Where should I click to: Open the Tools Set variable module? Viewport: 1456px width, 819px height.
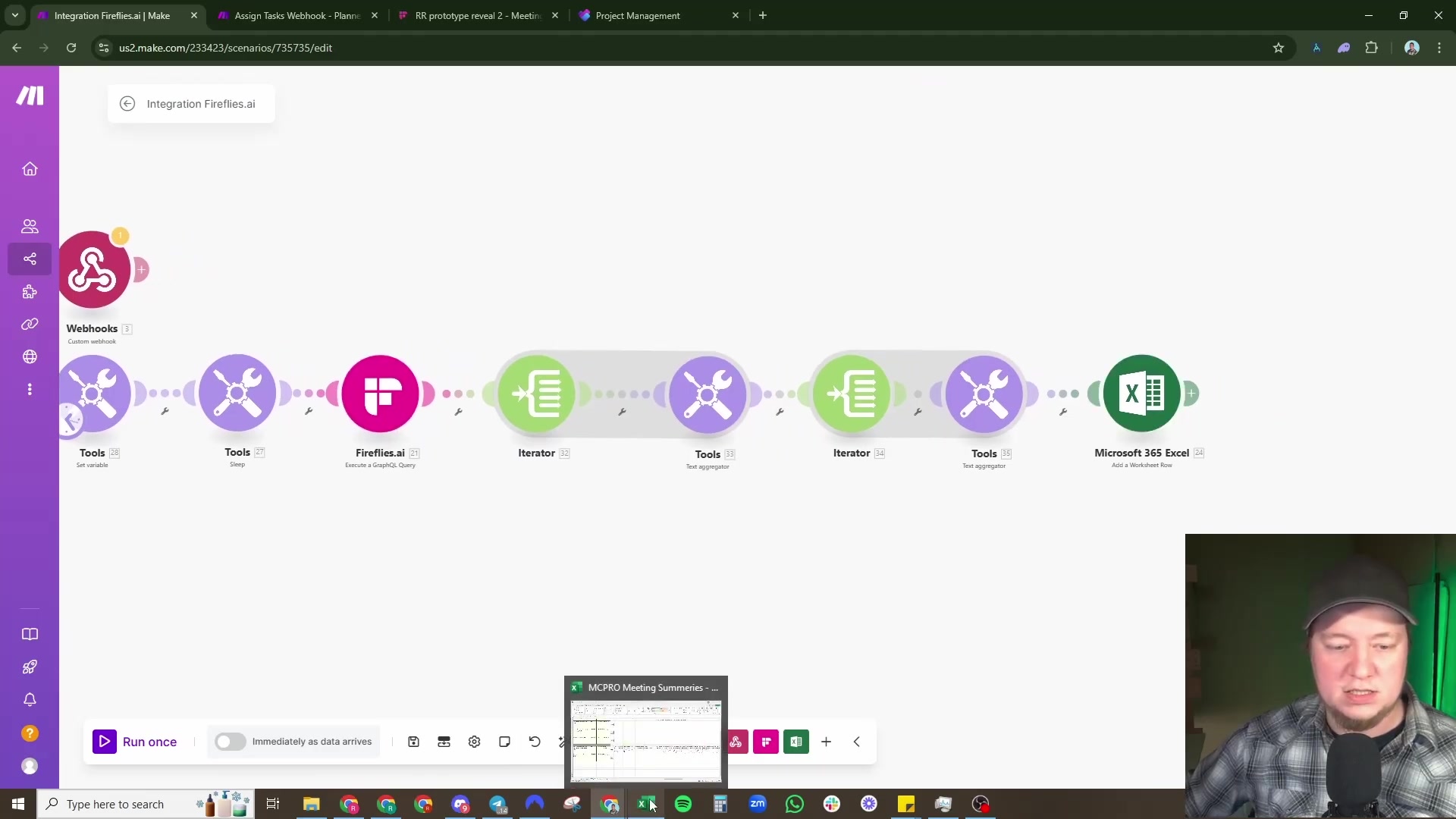[x=93, y=394]
